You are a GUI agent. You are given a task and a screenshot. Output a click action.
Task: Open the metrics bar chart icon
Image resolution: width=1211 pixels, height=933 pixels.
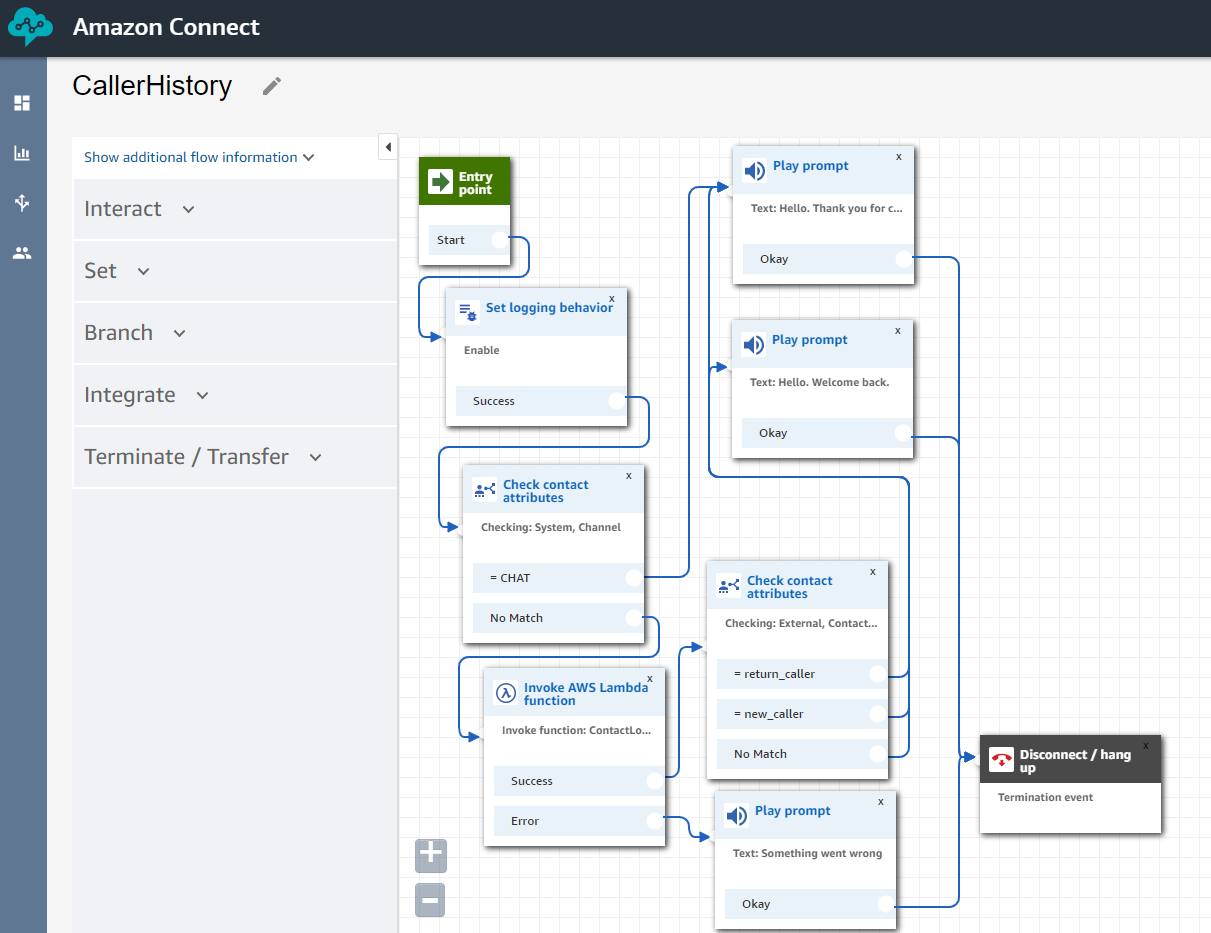[x=22, y=153]
